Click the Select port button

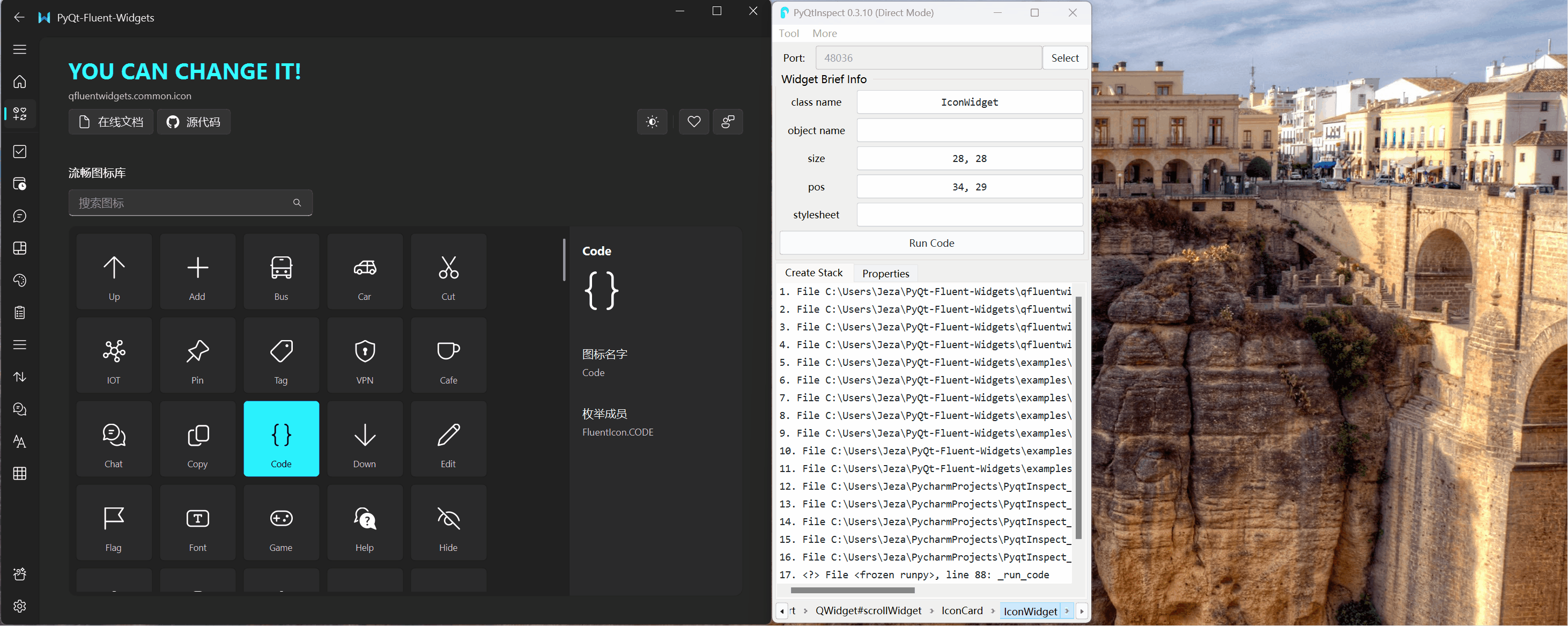point(1064,58)
